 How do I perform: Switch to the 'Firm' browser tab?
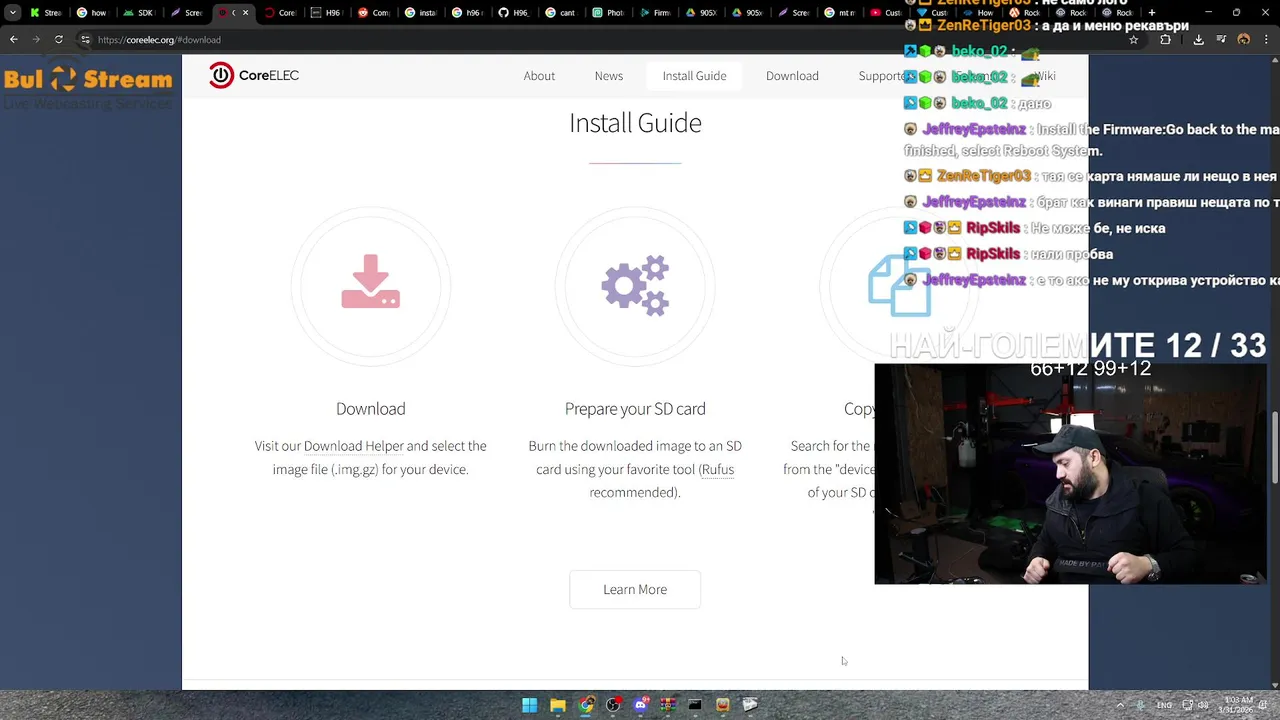pos(656,13)
